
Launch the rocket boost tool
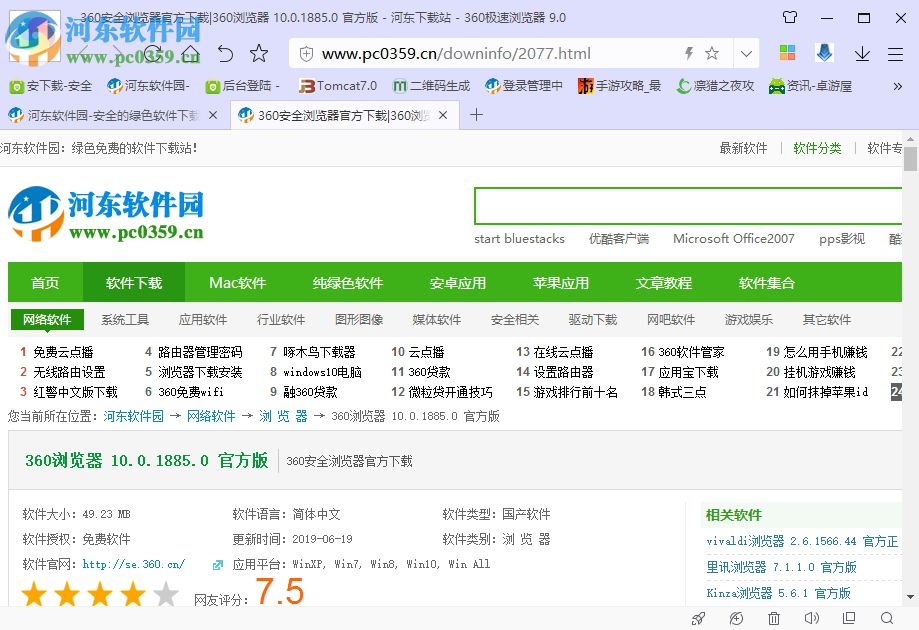point(698,618)
